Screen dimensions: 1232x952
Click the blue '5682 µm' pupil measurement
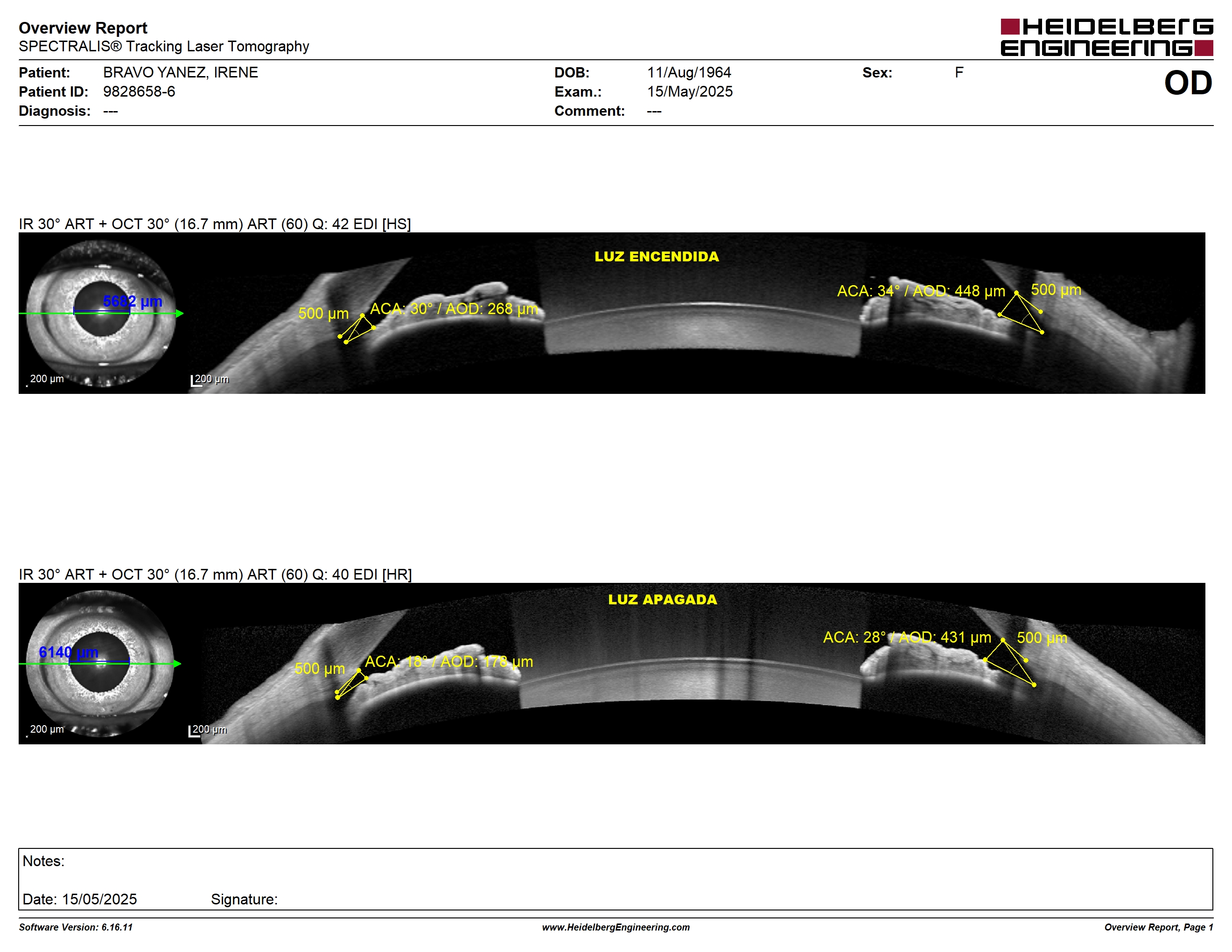pos(133,301)
